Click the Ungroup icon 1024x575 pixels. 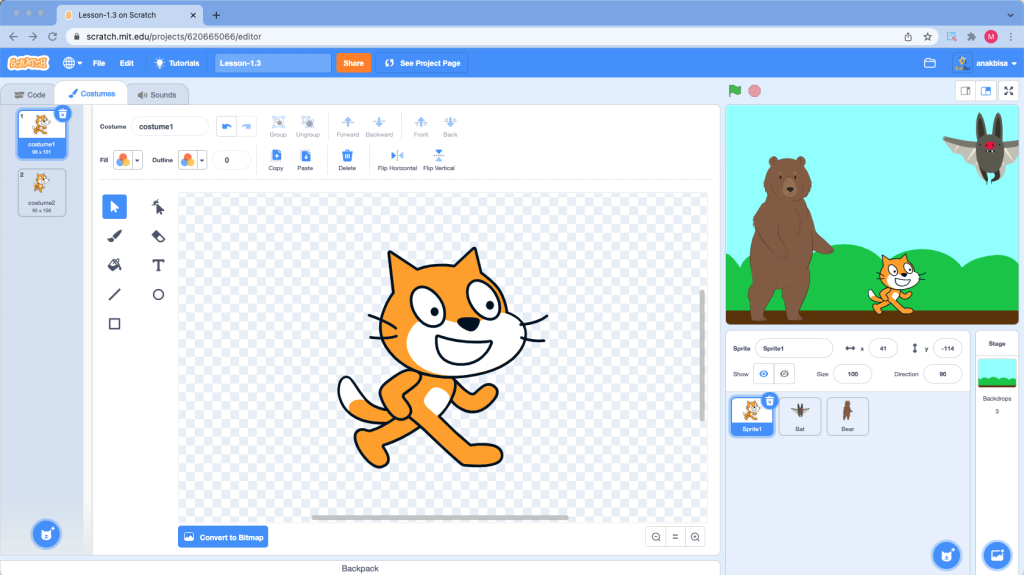(x=308, y=126)
